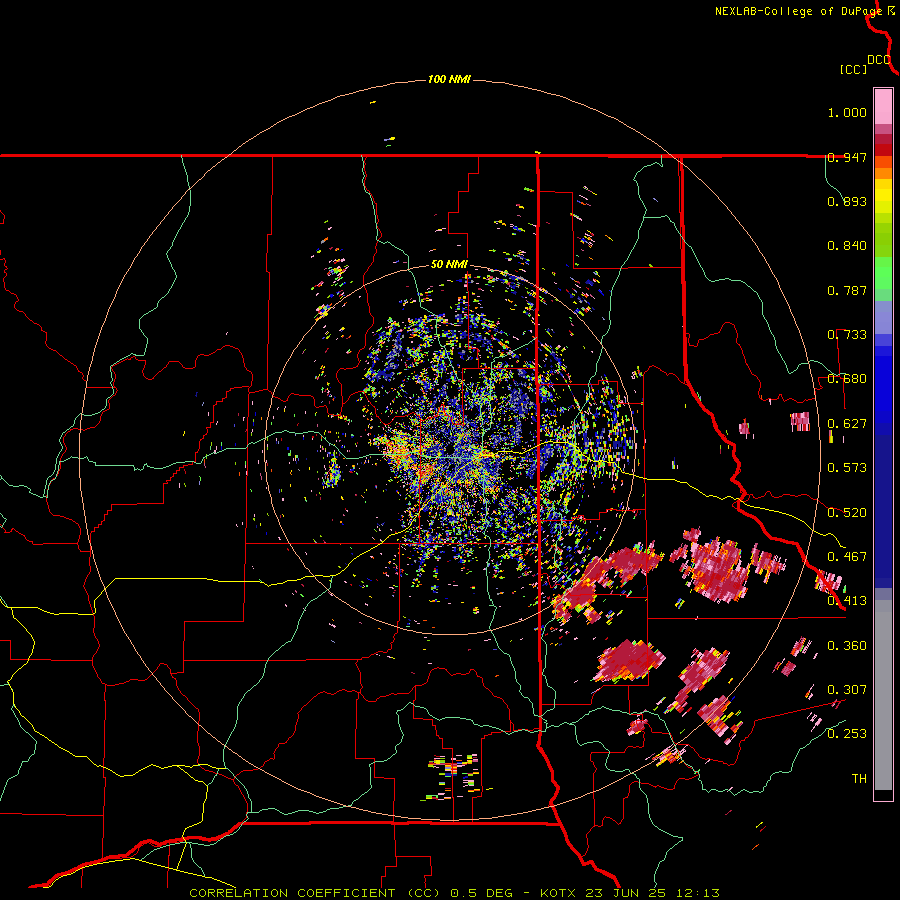This screenshot has width=900, height=900.
Task: Click the 0.520 legend value
Action: pyautogui.click(x=847, y=513)
